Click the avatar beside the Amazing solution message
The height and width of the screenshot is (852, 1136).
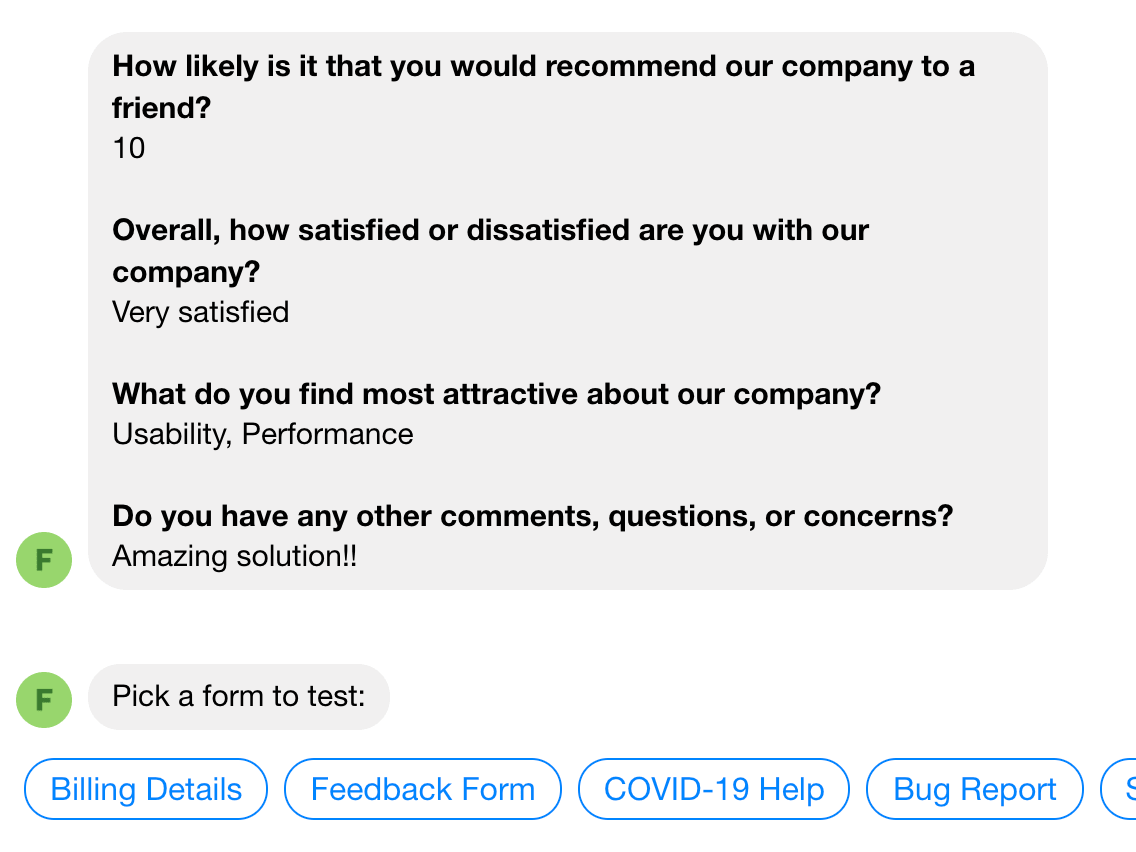pos(44,560)
